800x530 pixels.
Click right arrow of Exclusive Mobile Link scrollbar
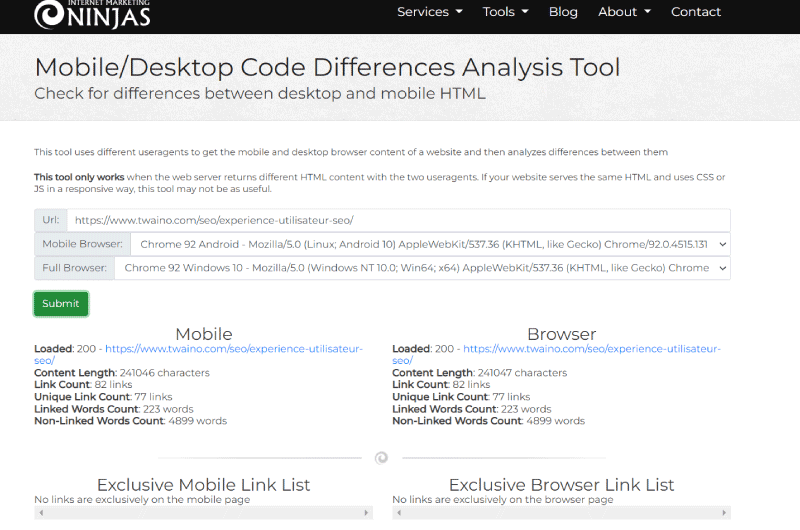(x=366, y=513)
